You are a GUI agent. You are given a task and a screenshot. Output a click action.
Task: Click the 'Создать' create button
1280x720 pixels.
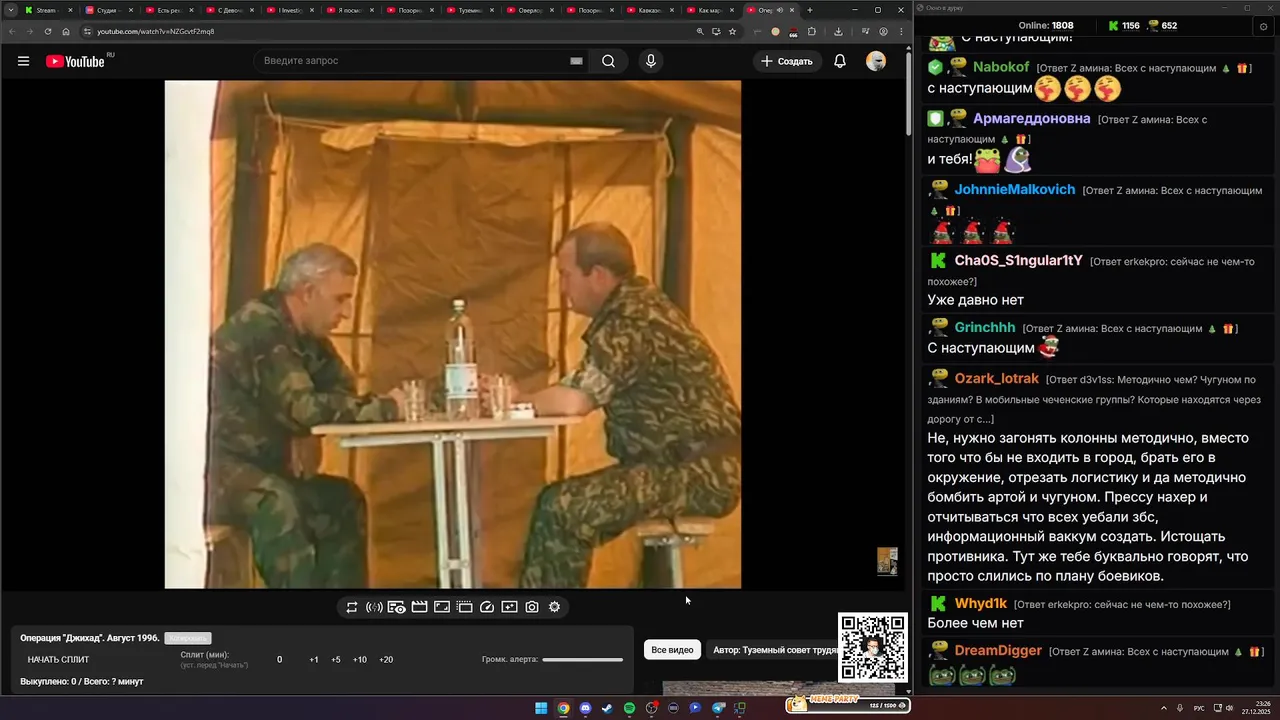(x=788, y=61)
